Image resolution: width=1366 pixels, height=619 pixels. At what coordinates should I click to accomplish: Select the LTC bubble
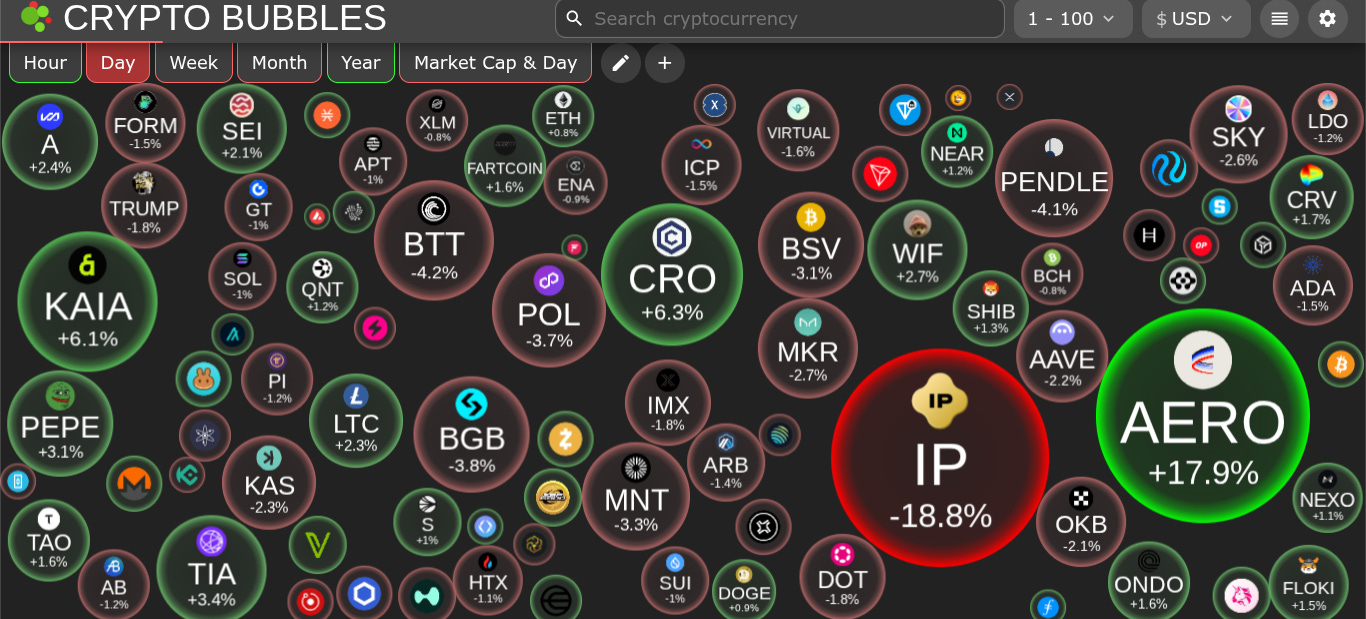(356, 420)
